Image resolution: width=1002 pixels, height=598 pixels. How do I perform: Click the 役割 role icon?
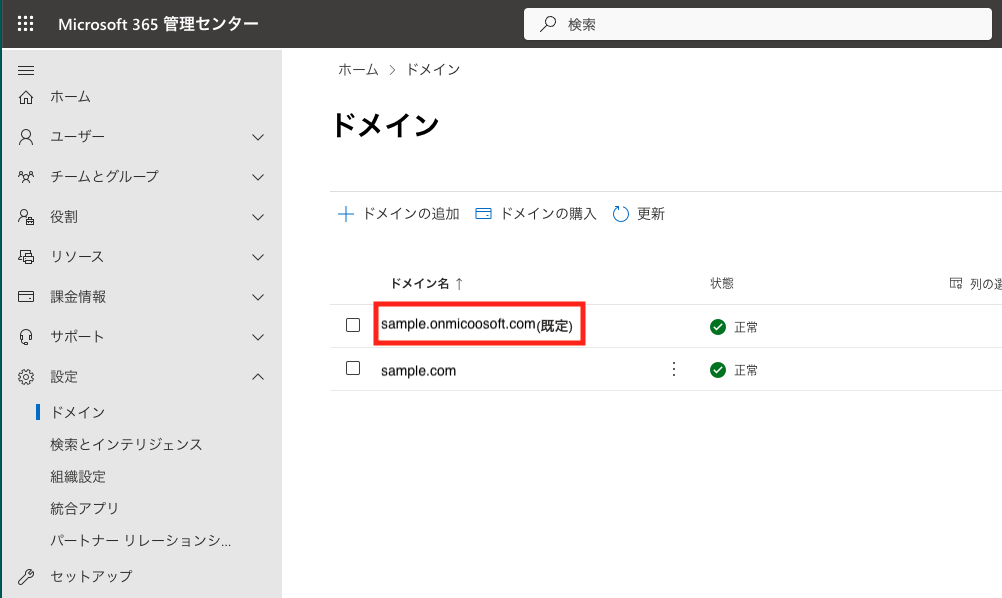click(26, 217)
